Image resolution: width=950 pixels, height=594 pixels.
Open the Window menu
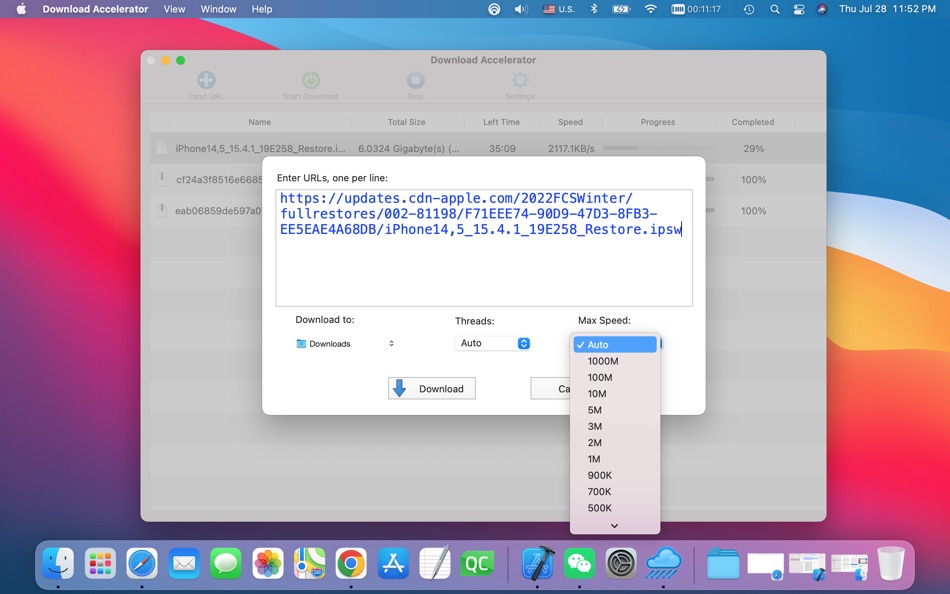(x=219, y=9)
